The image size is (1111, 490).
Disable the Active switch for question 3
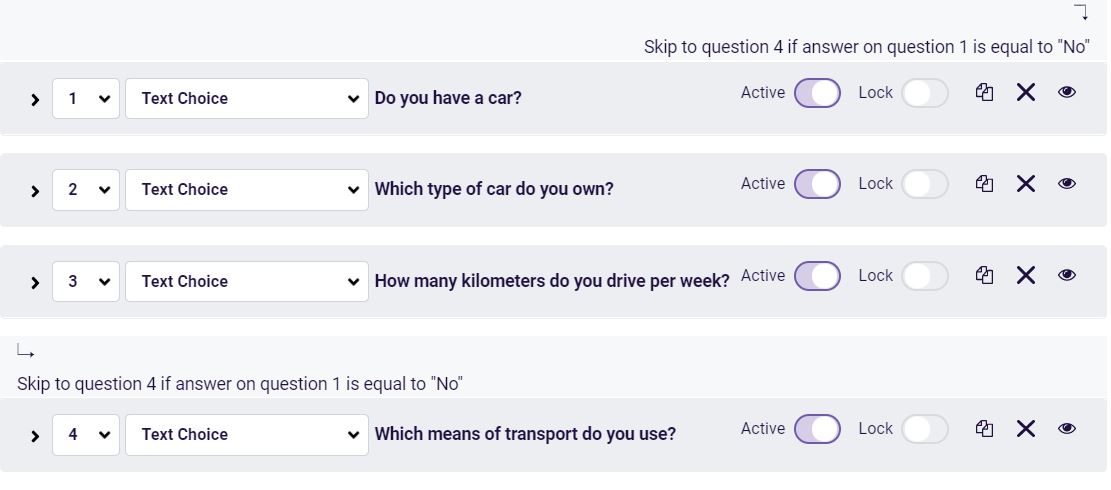(x=817, y=275)
